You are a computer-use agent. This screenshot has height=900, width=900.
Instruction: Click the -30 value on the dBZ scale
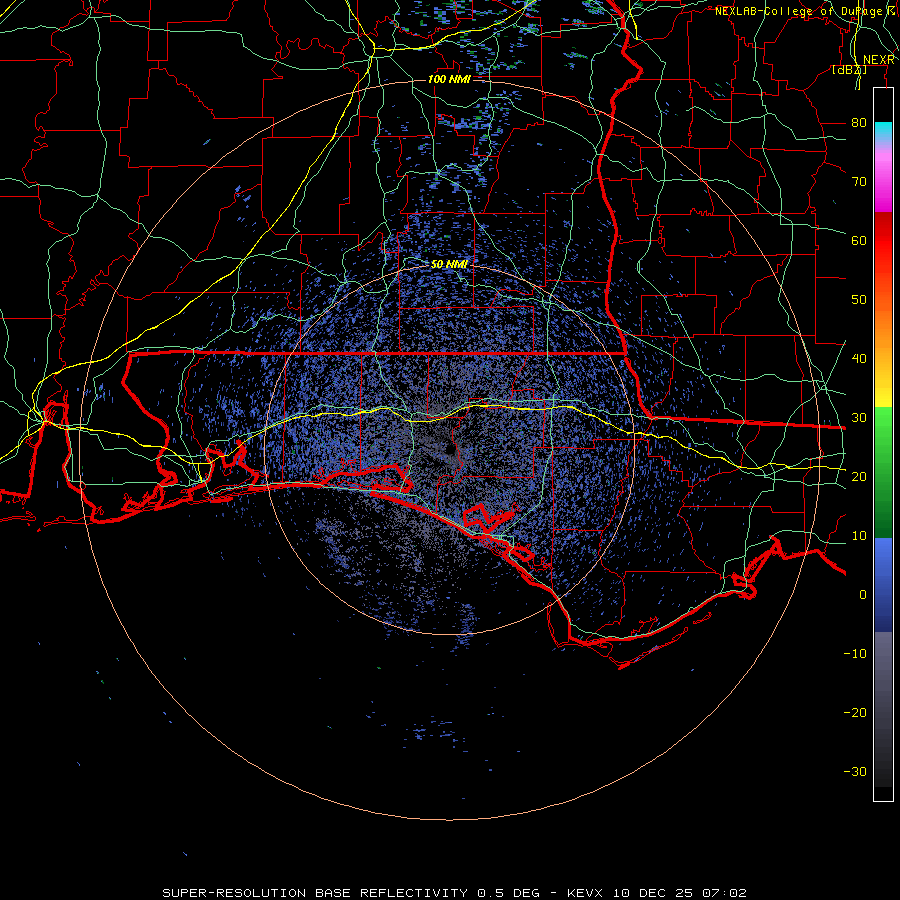tap(855, 771)
